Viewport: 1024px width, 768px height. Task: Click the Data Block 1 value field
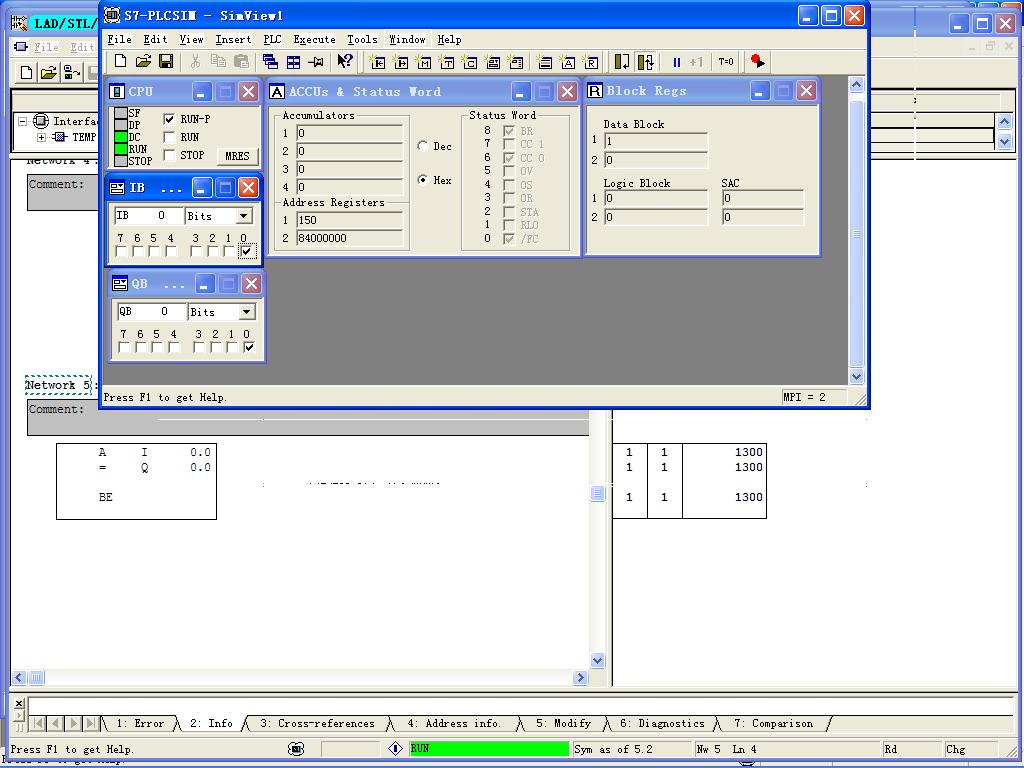656,141
